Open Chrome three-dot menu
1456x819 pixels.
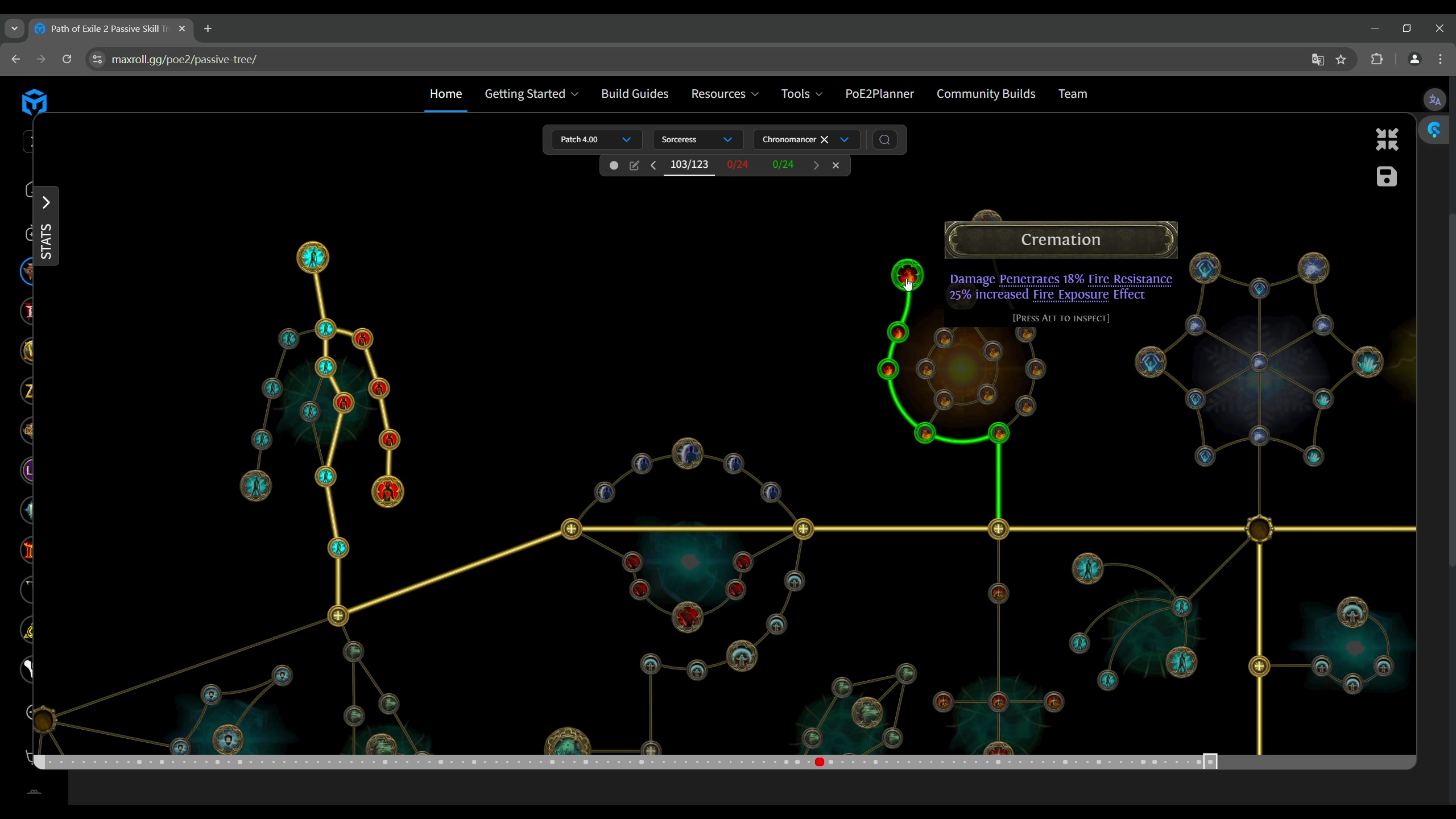pyautogui.click(x=1440, y=59)
